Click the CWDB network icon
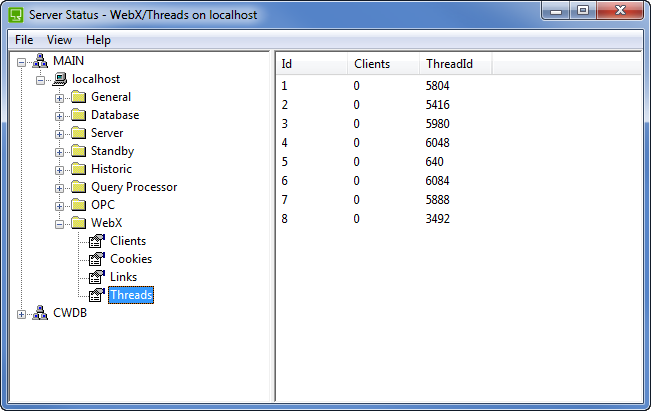This screenshot has width=651, height=411. click(x=40, y=313)
